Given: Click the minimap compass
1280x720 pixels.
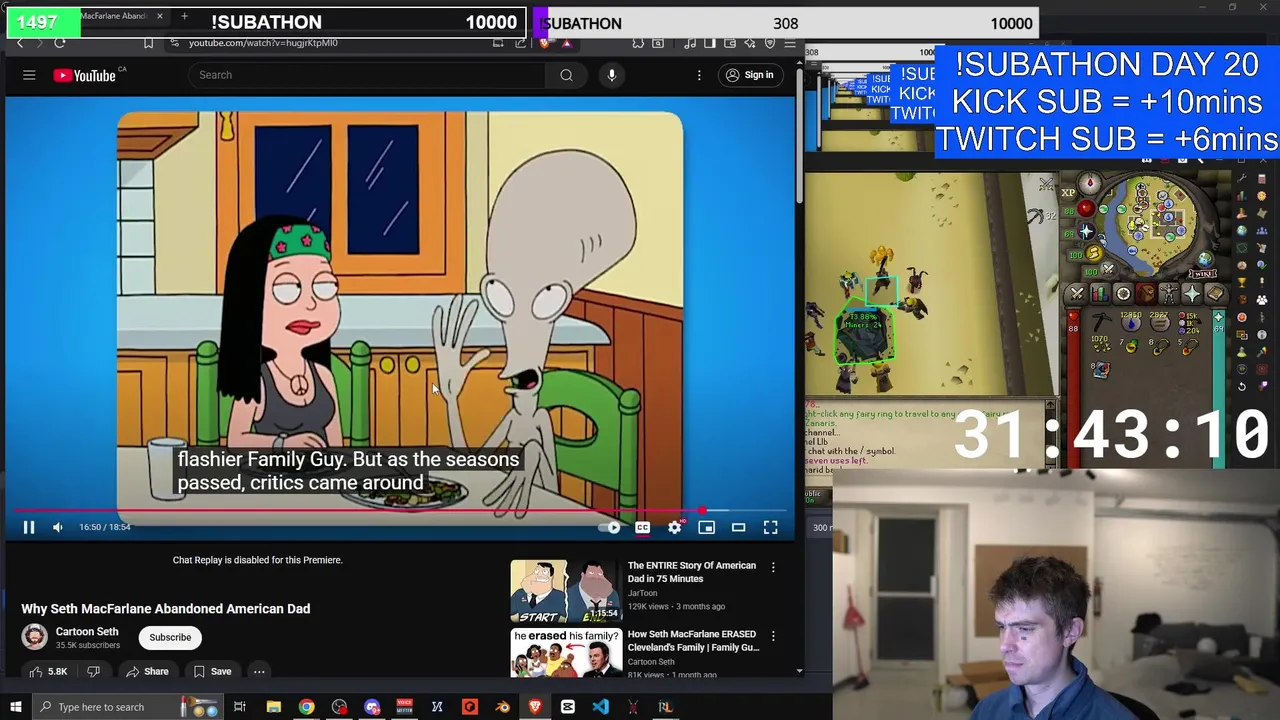Looking at the screenshot, I should click(1089, 183).
